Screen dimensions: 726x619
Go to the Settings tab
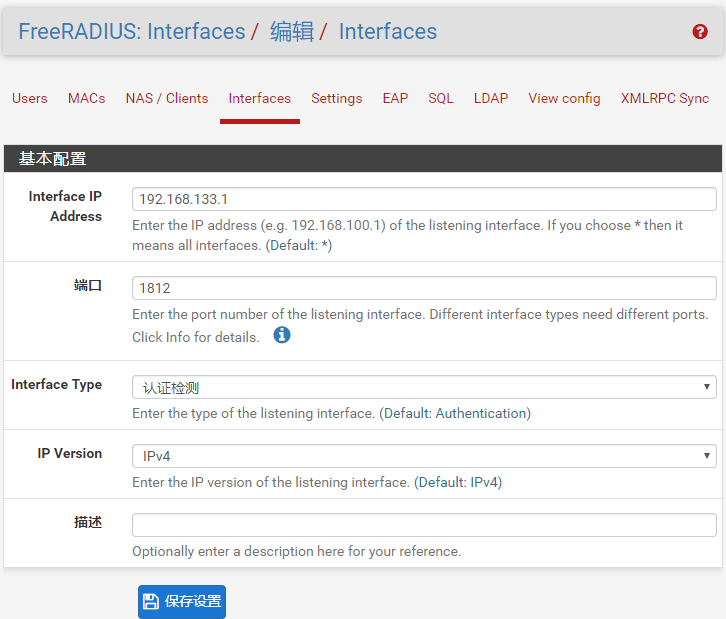pyautogui.click(x=337, y=98)
